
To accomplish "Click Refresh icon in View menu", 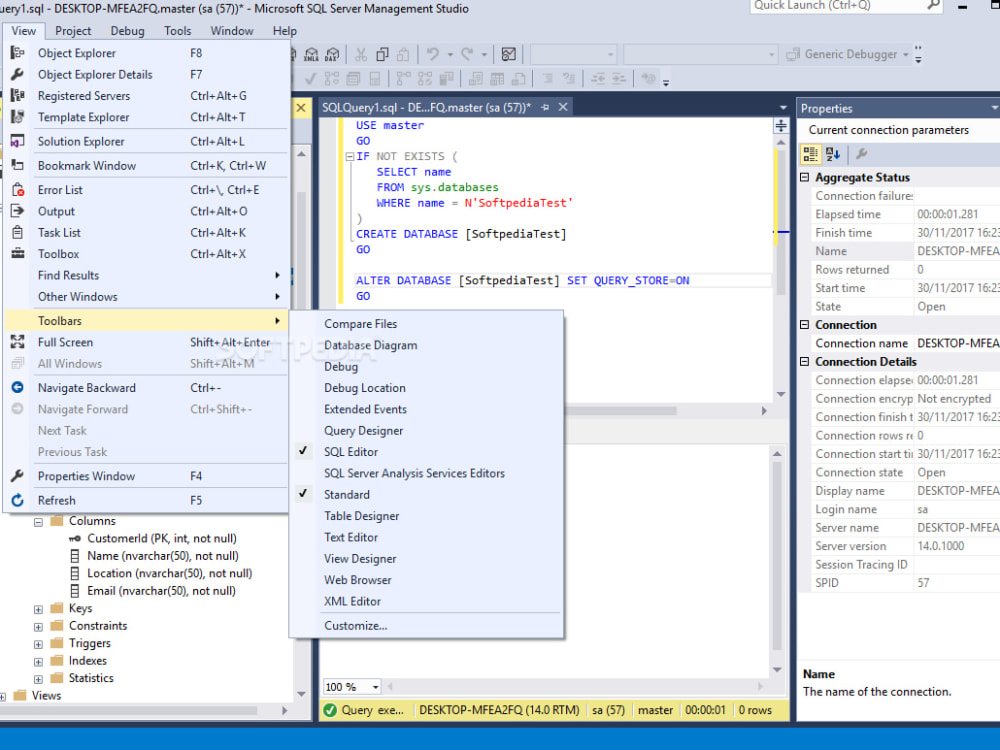I will pyautogui.click(x=17, y=500).
